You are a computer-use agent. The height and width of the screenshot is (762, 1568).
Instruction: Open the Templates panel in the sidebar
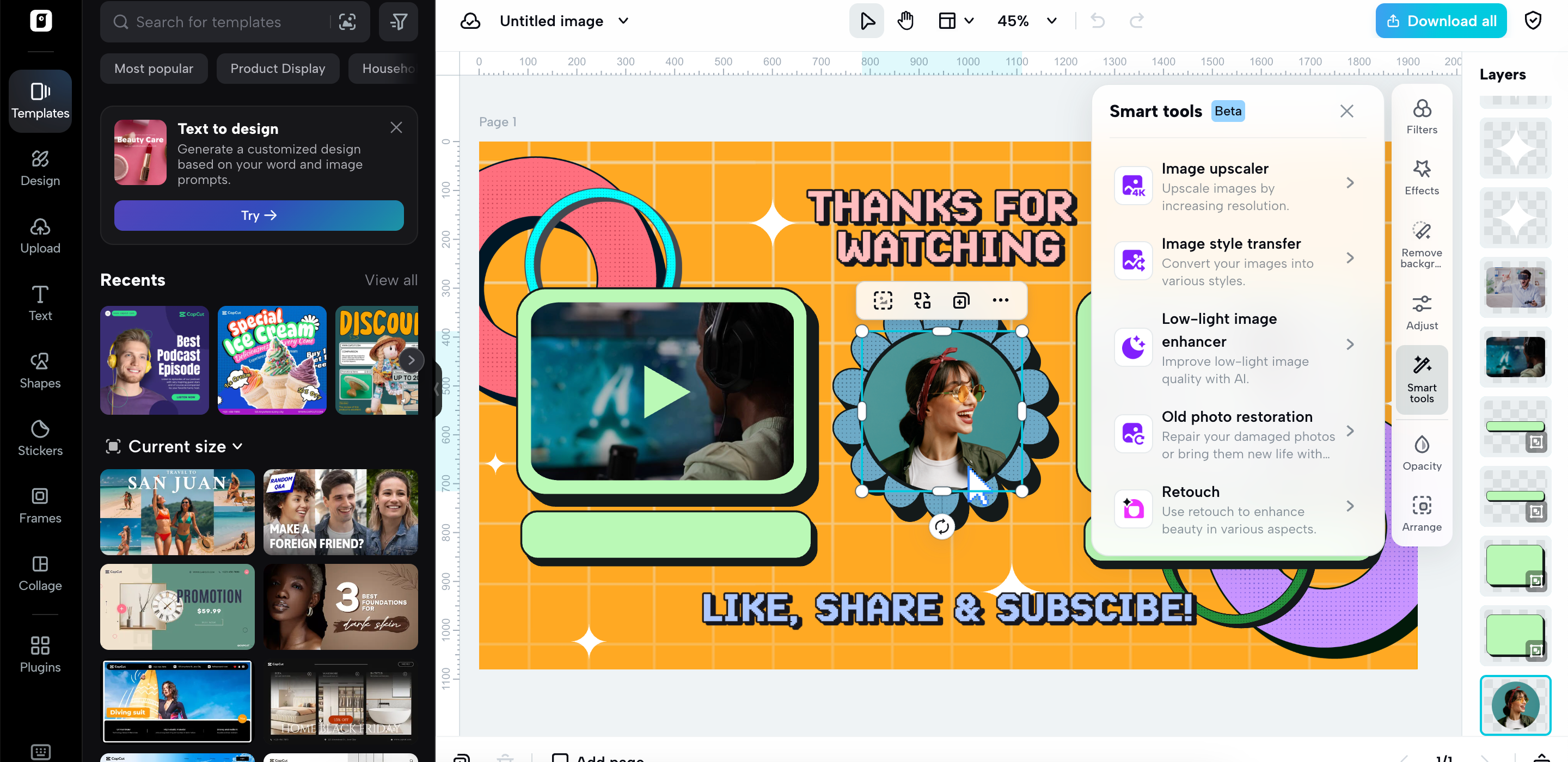40,101
